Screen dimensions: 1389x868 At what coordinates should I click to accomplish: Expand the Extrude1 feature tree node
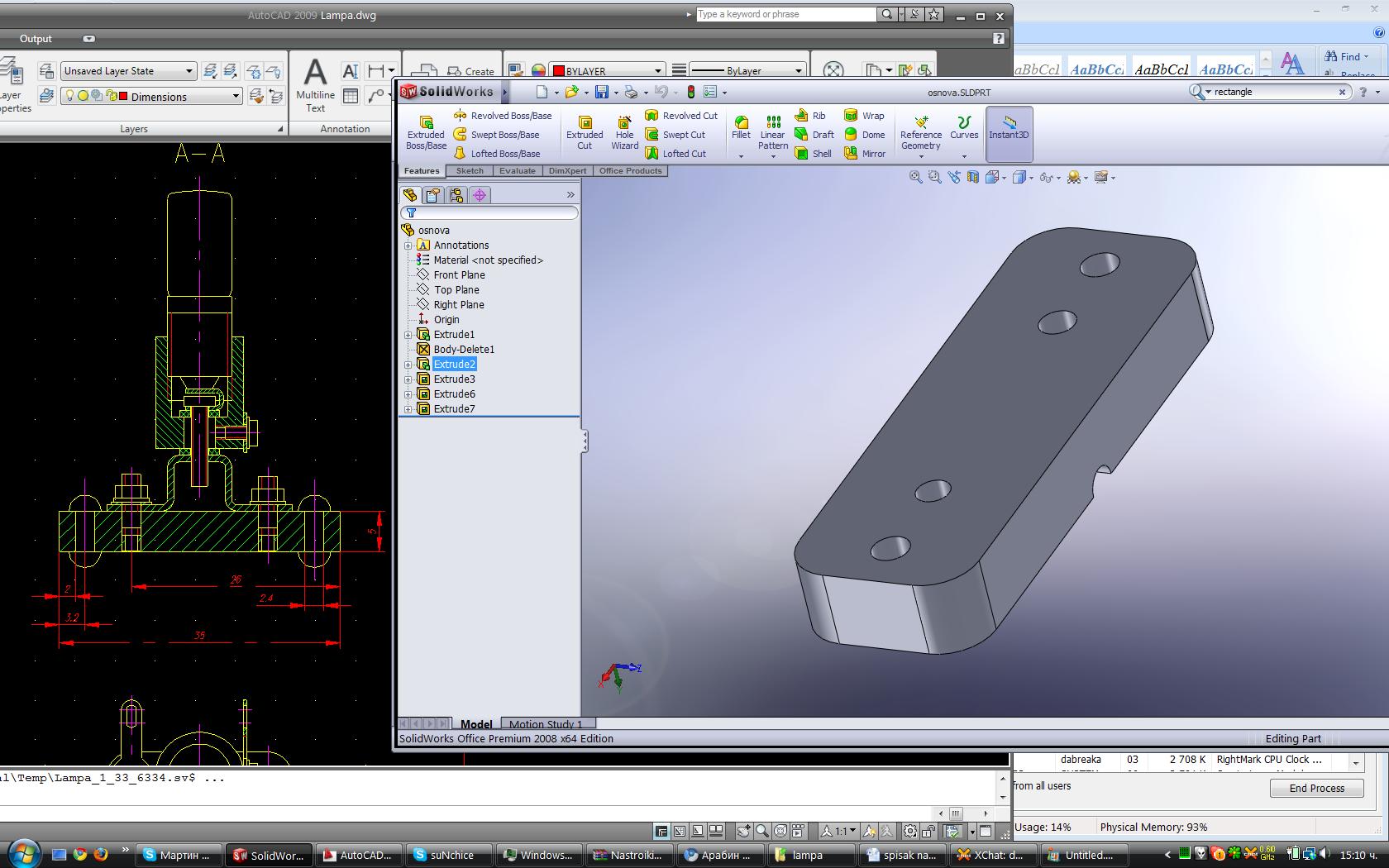(408, 335)
